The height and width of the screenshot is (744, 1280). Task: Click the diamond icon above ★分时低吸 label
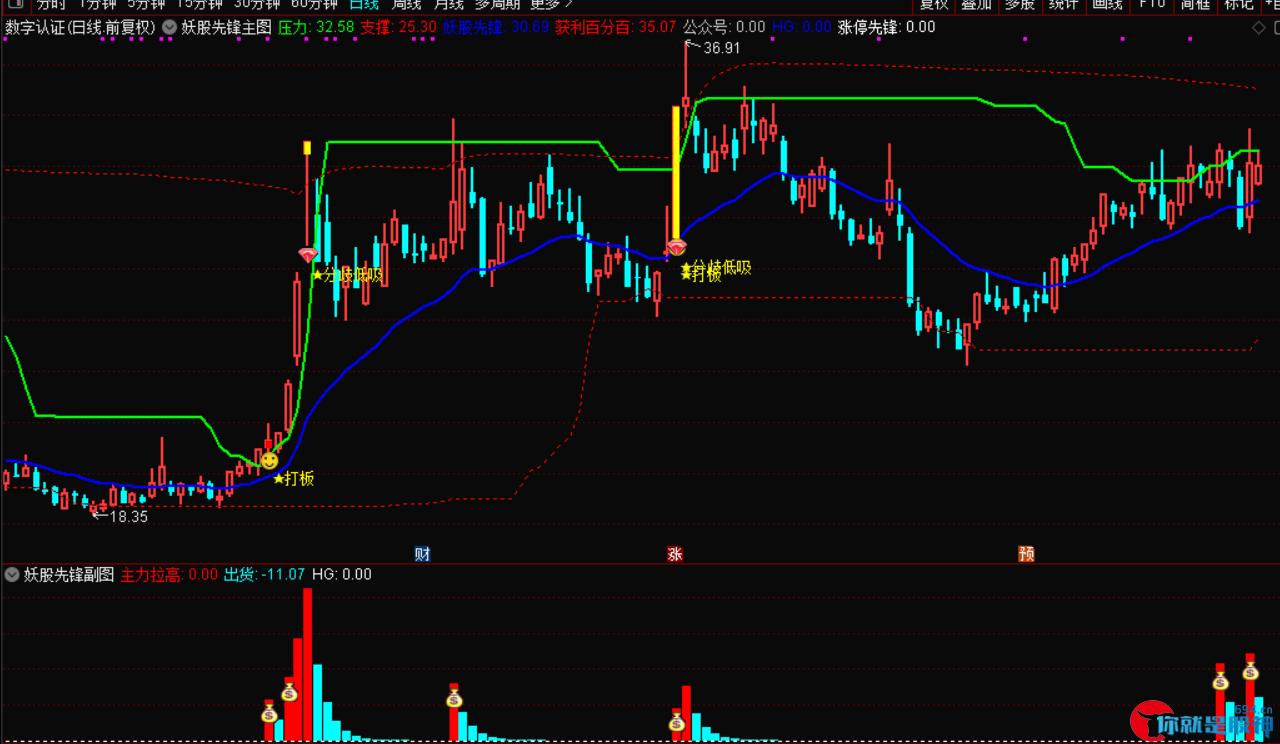coord(308,255)
